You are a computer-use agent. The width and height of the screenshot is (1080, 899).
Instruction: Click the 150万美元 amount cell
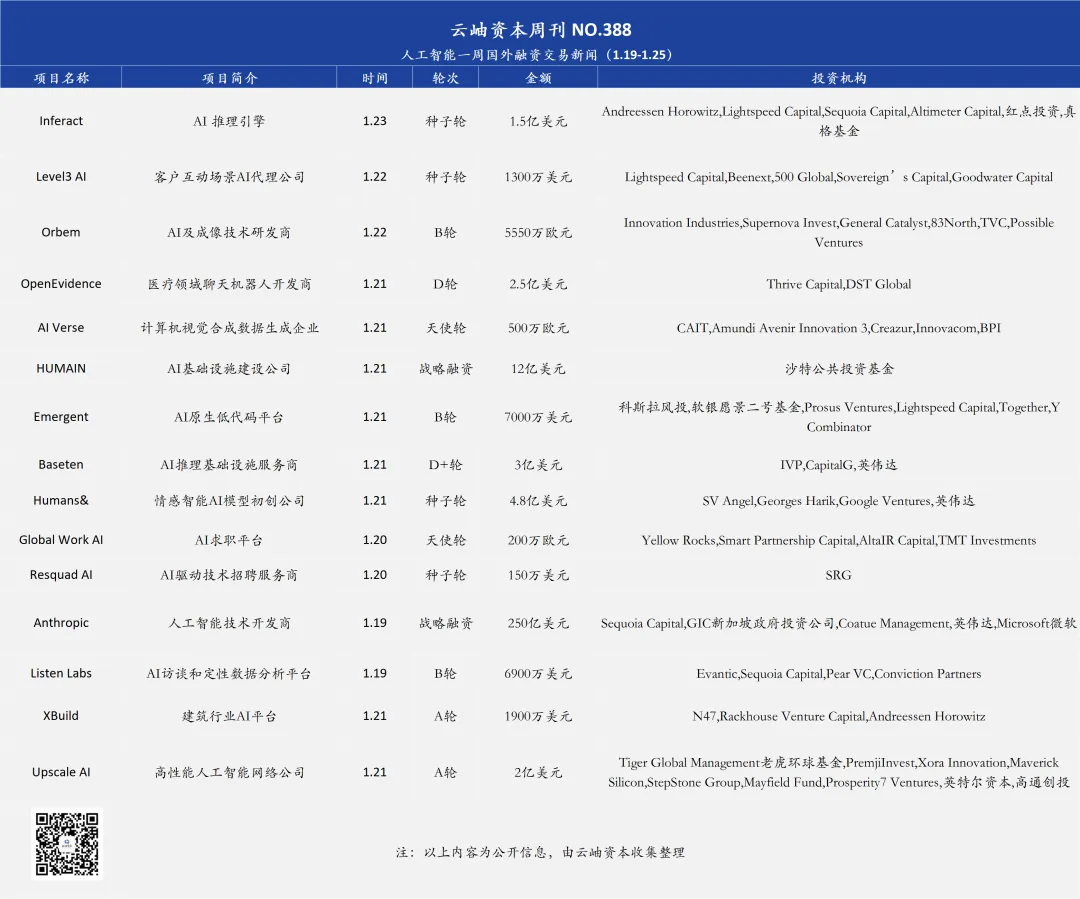coord(538,575)
